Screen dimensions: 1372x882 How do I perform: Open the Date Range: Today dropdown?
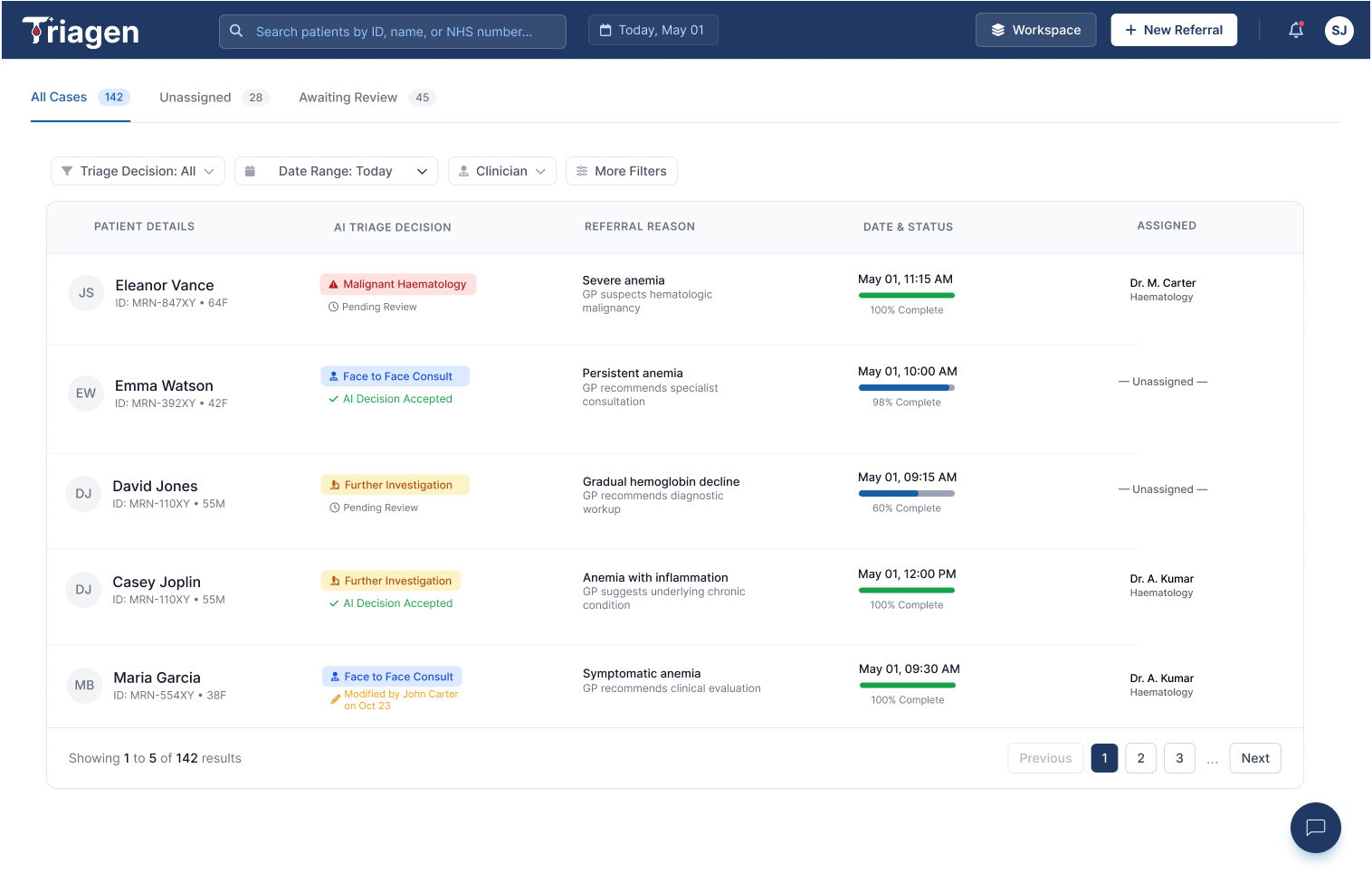pos(336,171)
